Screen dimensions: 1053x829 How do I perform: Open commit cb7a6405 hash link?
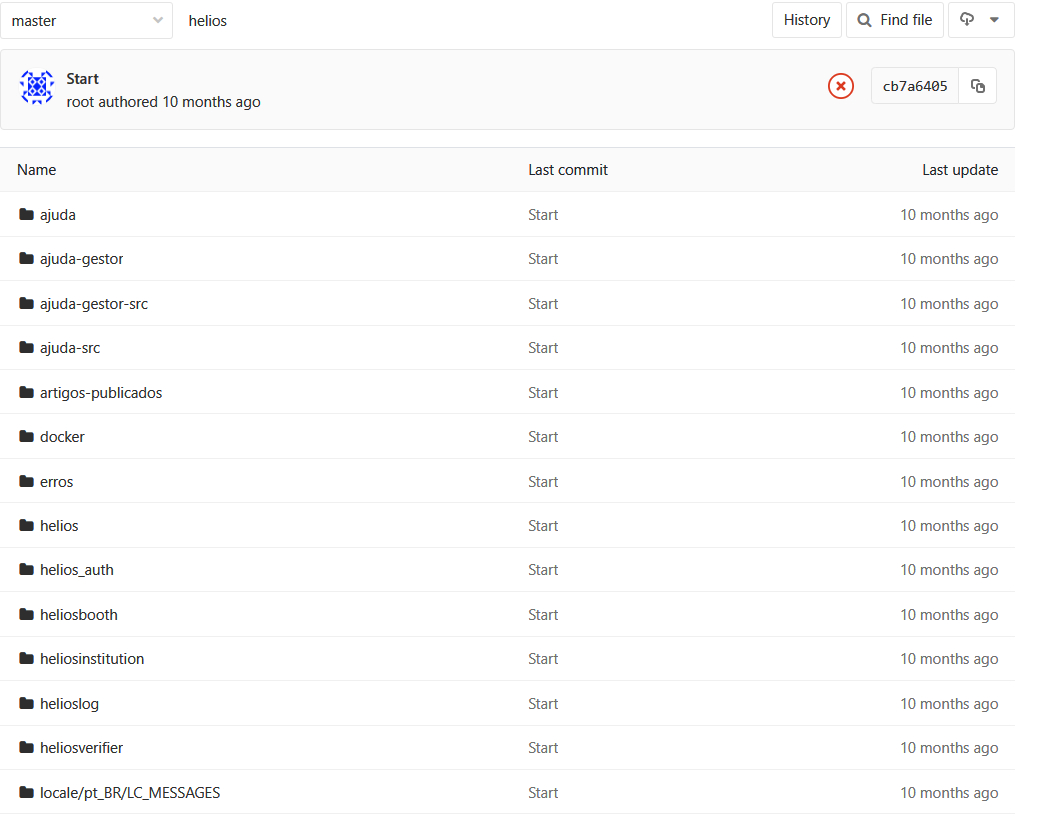[915, 86]
